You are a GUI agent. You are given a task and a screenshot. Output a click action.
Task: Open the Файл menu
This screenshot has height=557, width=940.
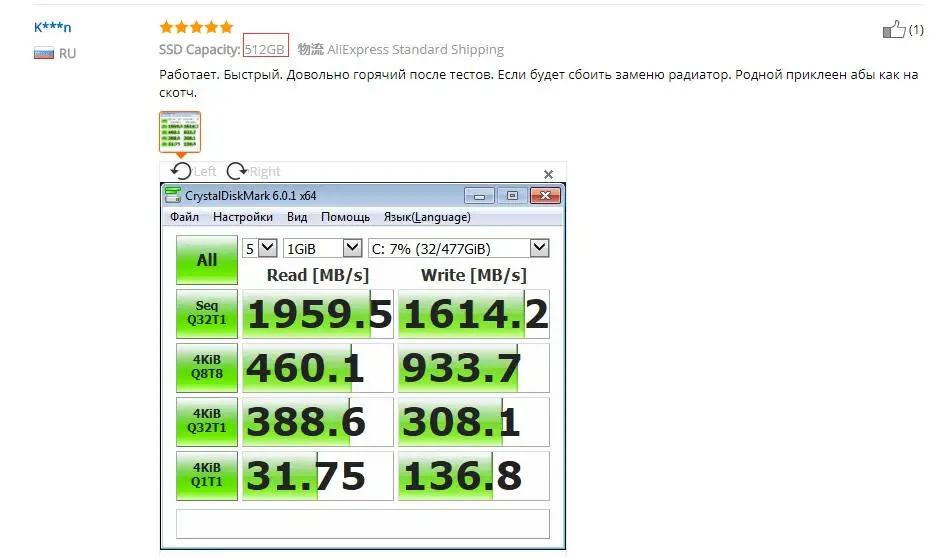pyautogui.click(x=184, y=217)
